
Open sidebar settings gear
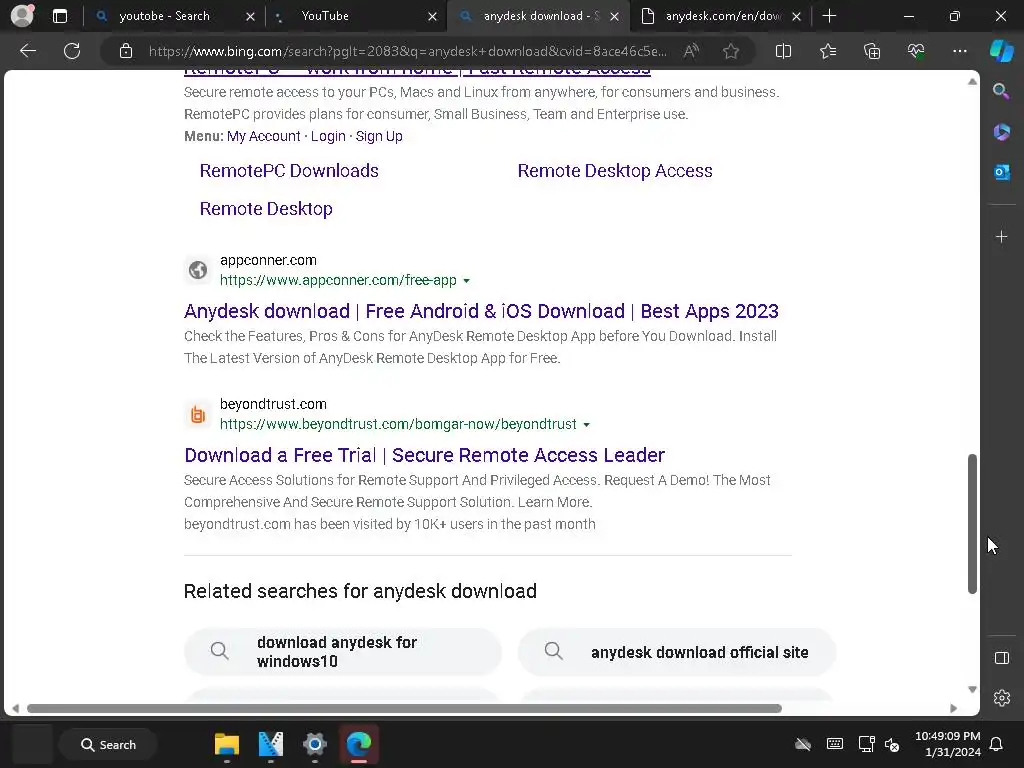click(1001, 698)
